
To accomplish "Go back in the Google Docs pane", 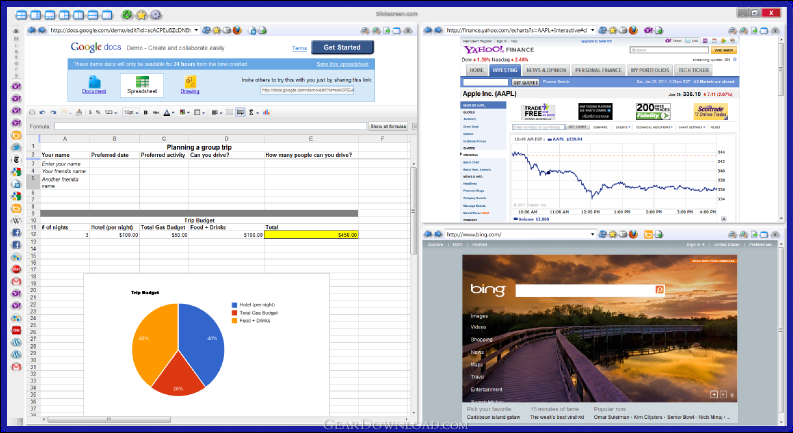I will tap(31, 30).
